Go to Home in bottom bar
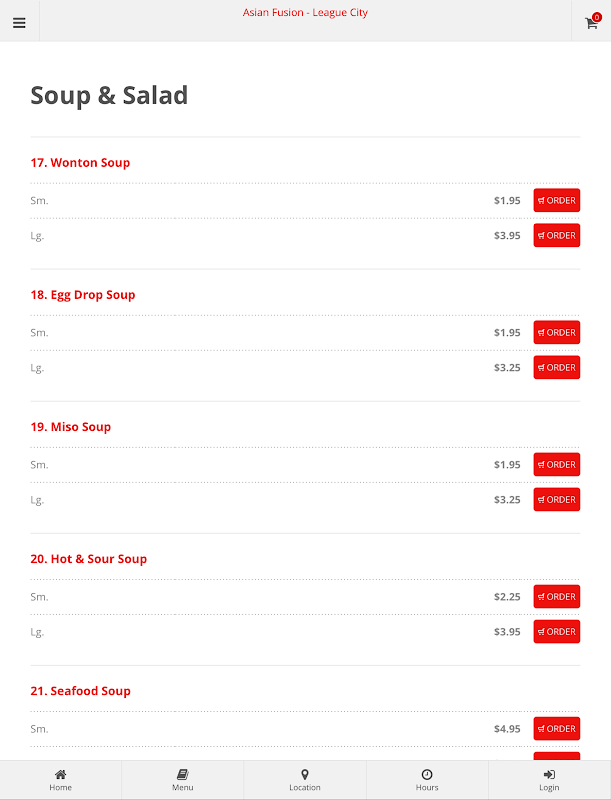This screenshot has height=800, width=611. click(x=61, y=780)
